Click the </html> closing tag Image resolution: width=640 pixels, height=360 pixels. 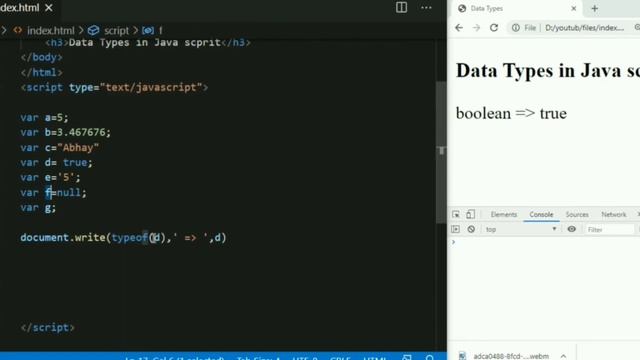(x=42, y=72)
